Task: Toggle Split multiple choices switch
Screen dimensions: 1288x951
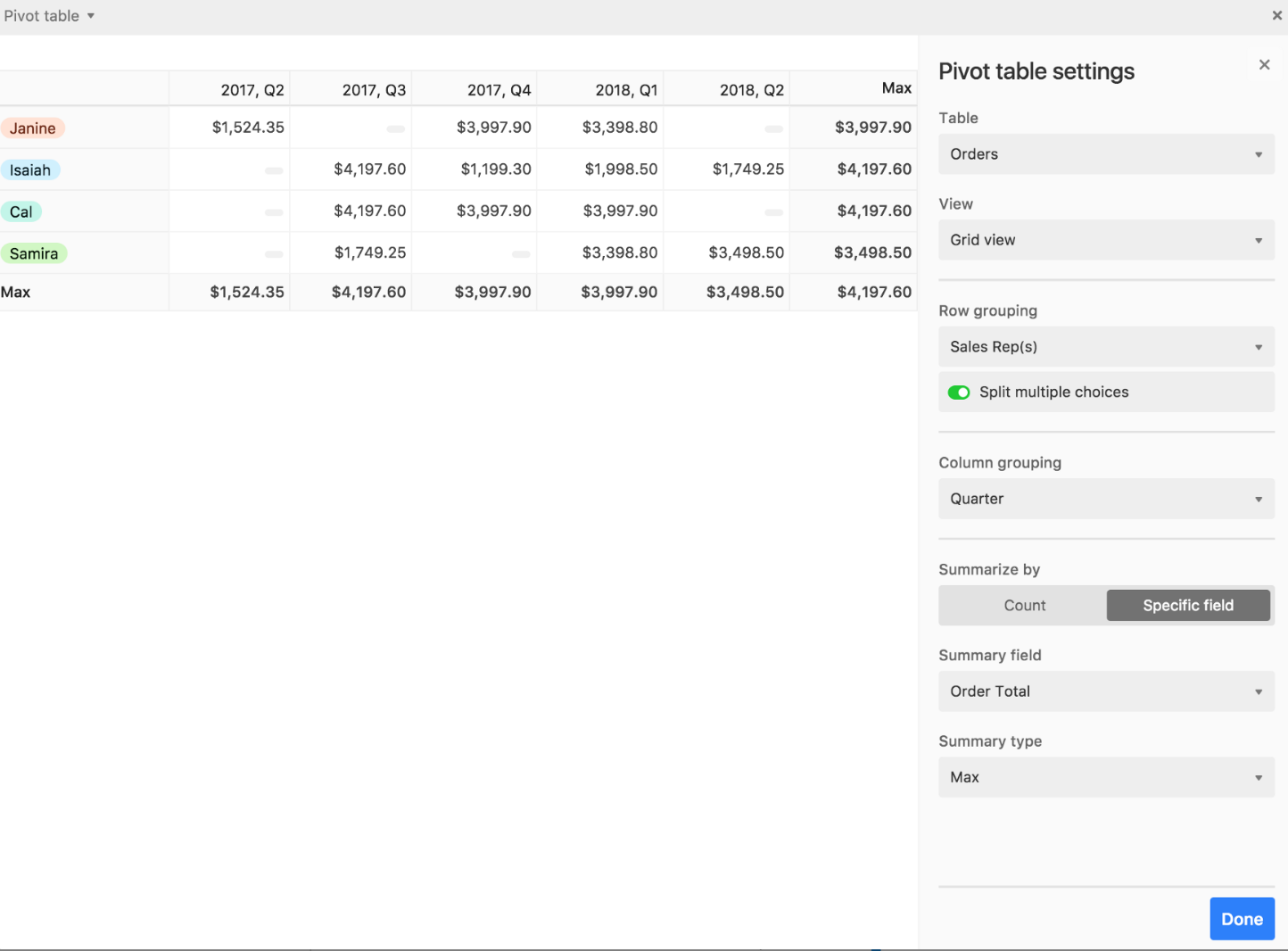Action: pos(959,393)
